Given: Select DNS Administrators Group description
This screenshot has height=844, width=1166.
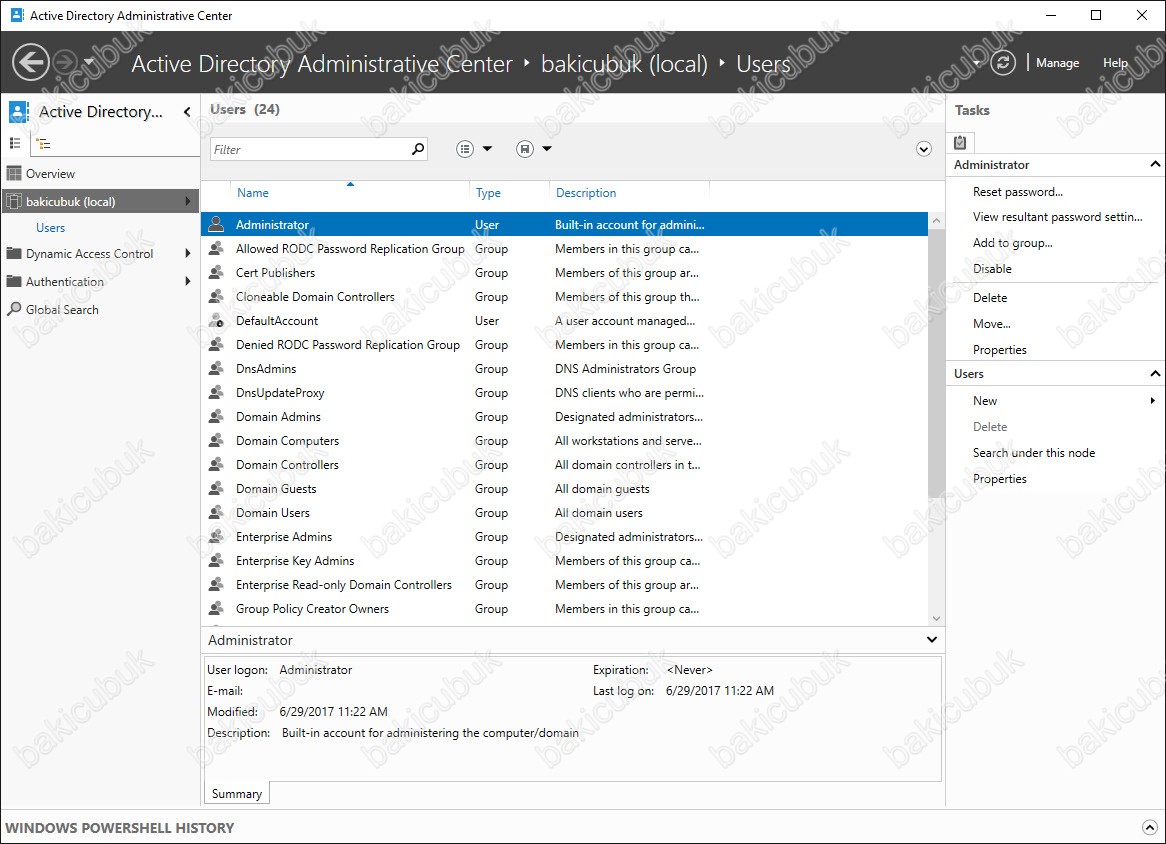Looking at the screenshot, I should click(x=625, y=369).
